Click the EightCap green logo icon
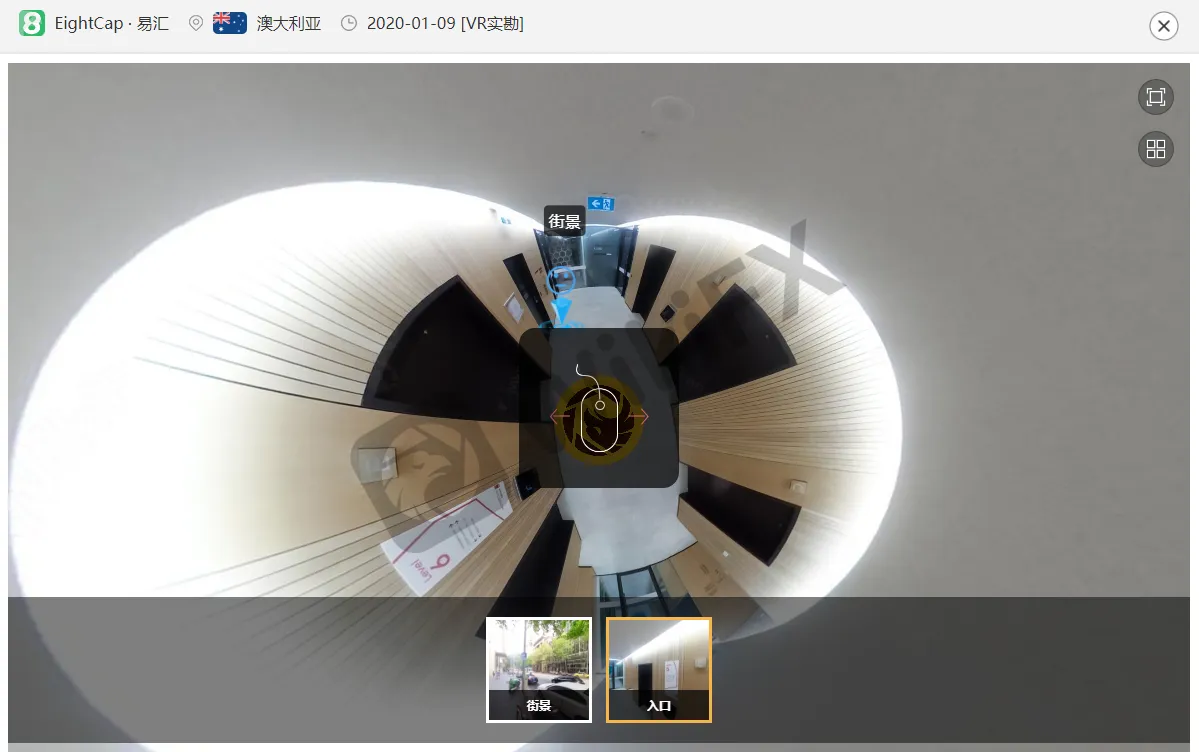 (32, 23)
